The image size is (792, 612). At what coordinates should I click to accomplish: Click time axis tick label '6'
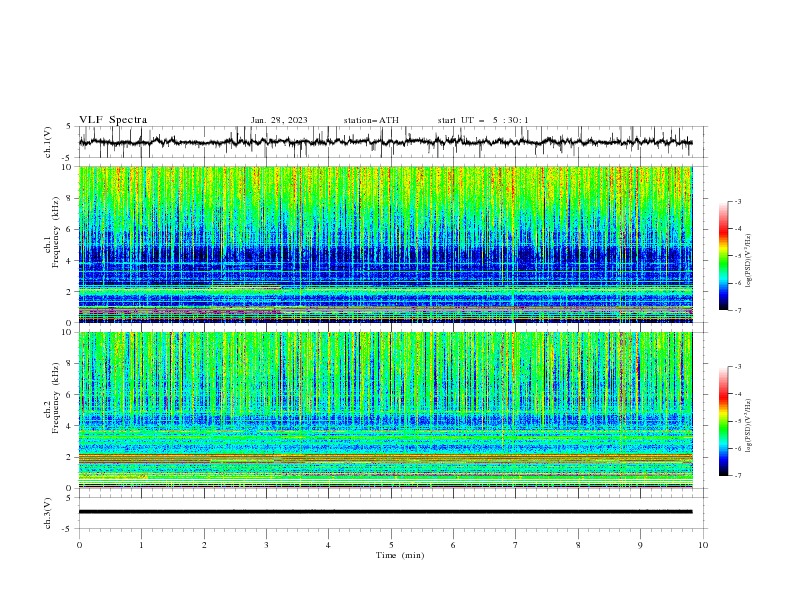(x=453, y=545)
